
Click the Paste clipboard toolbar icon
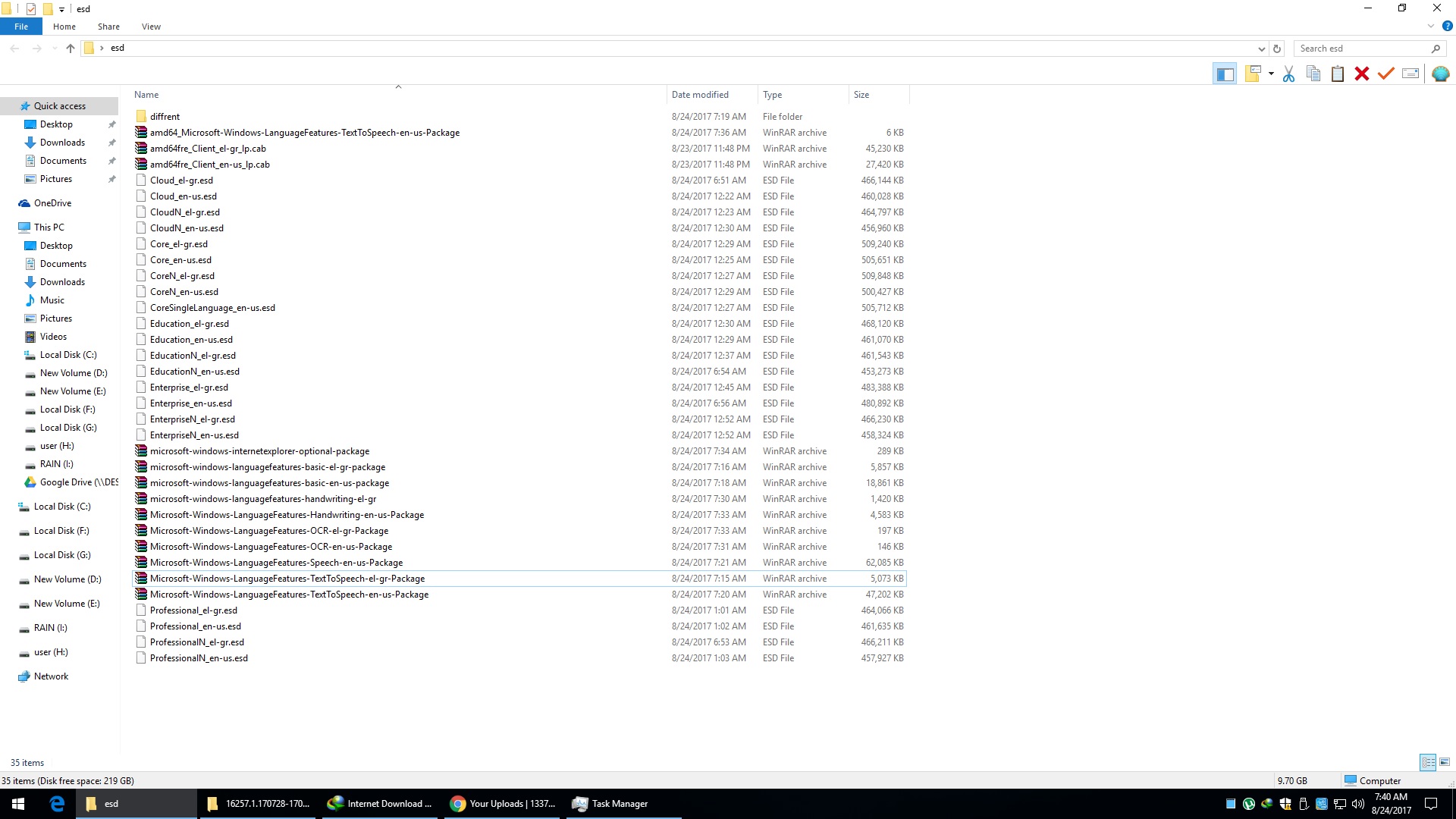1338,74
